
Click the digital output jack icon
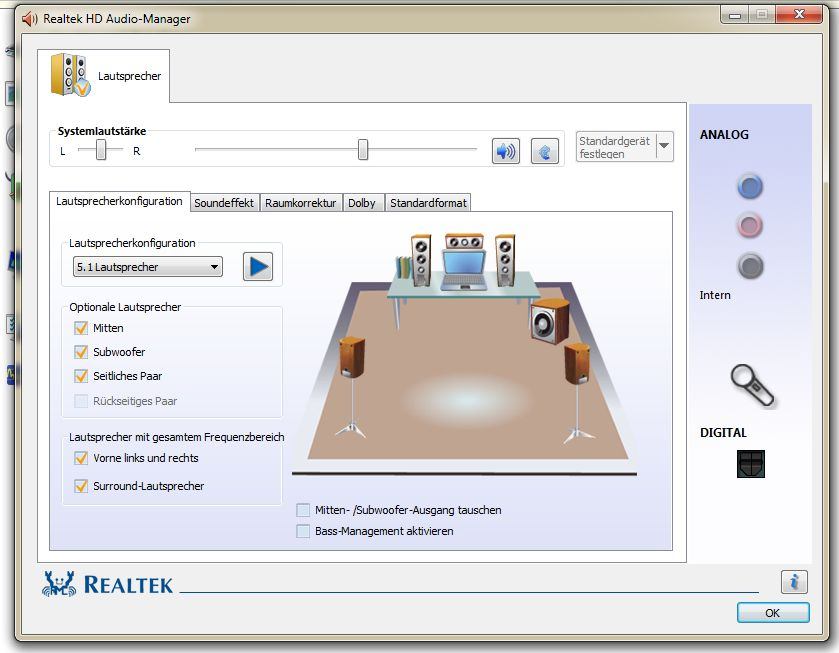click(751, 464)
